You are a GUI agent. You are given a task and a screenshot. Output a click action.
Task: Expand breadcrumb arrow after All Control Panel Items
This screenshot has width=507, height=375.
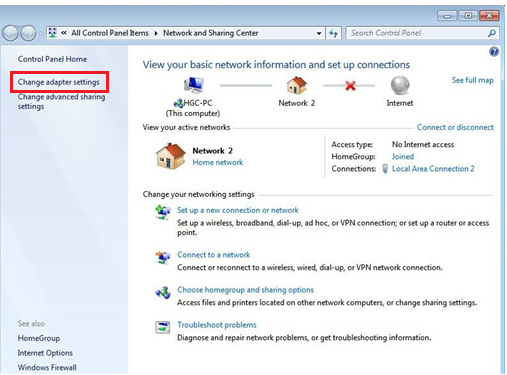tap(156, 33)
